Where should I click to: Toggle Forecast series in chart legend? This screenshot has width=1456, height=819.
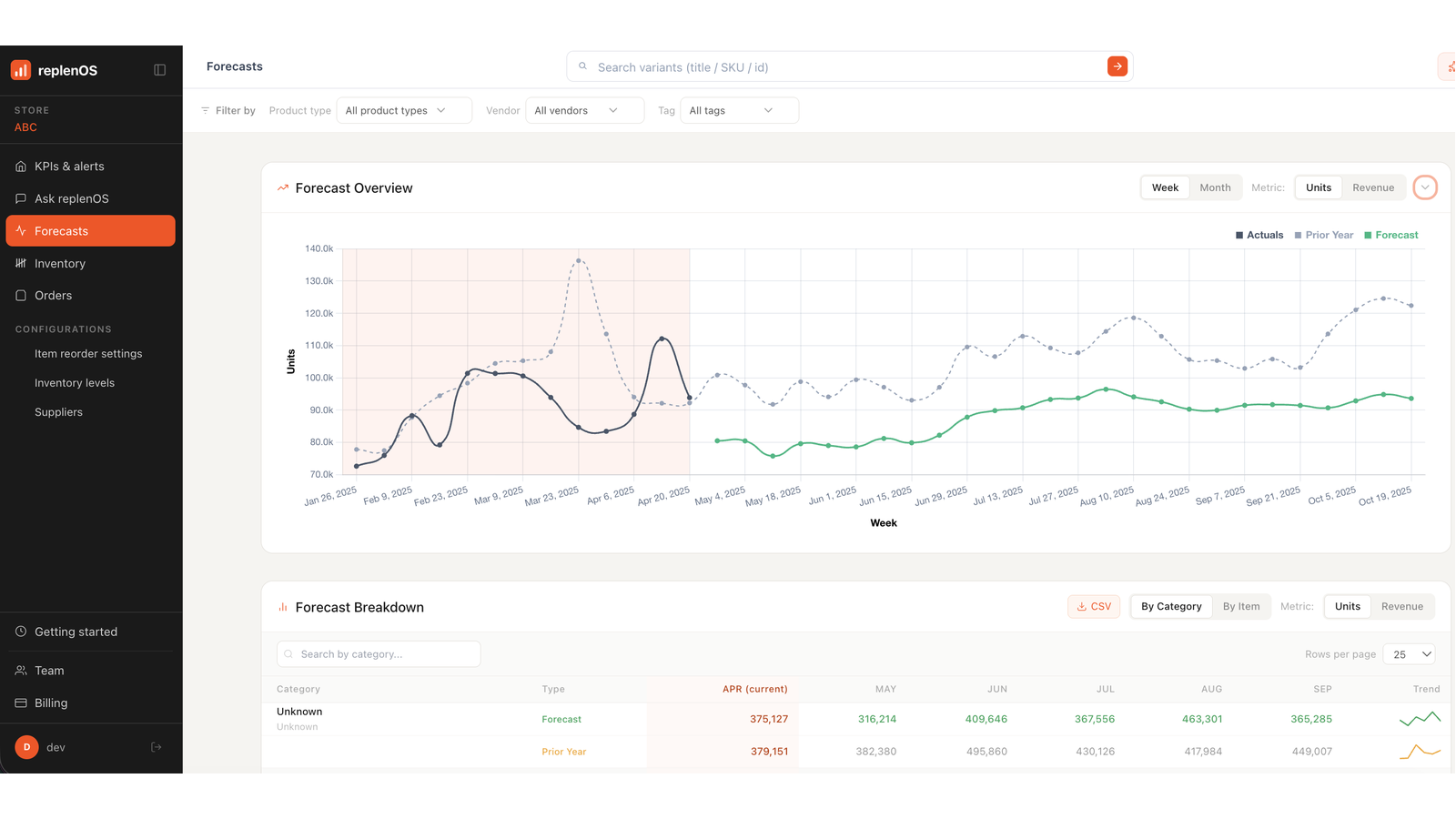click(x=1391, y=235)
